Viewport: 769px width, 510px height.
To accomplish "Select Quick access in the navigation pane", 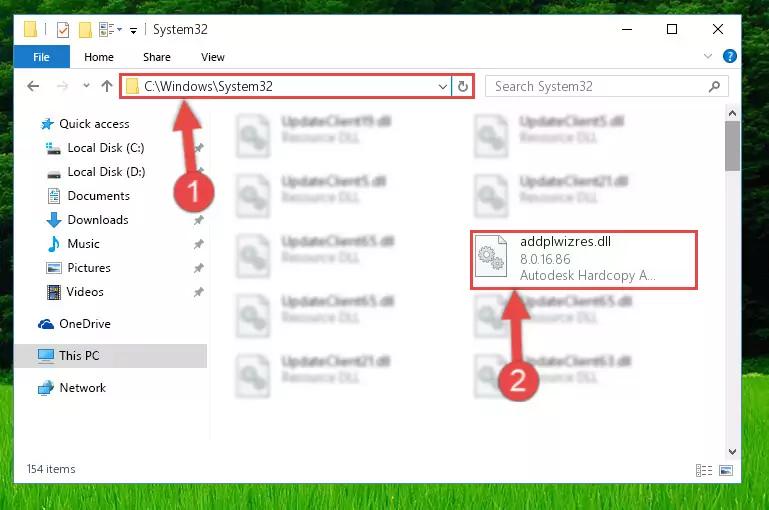I will (94, 124).
